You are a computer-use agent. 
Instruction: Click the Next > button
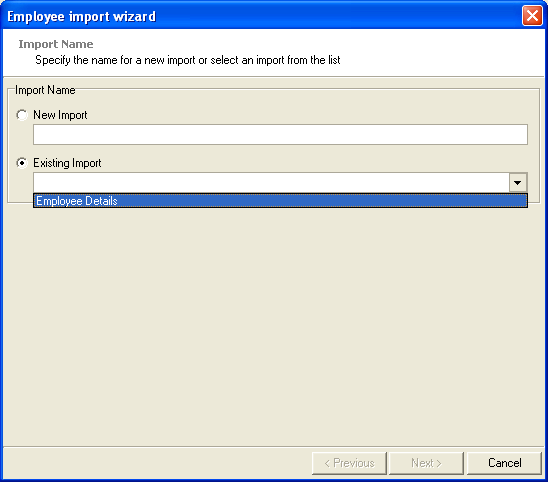pyautogui.click(x=426, y=463)
